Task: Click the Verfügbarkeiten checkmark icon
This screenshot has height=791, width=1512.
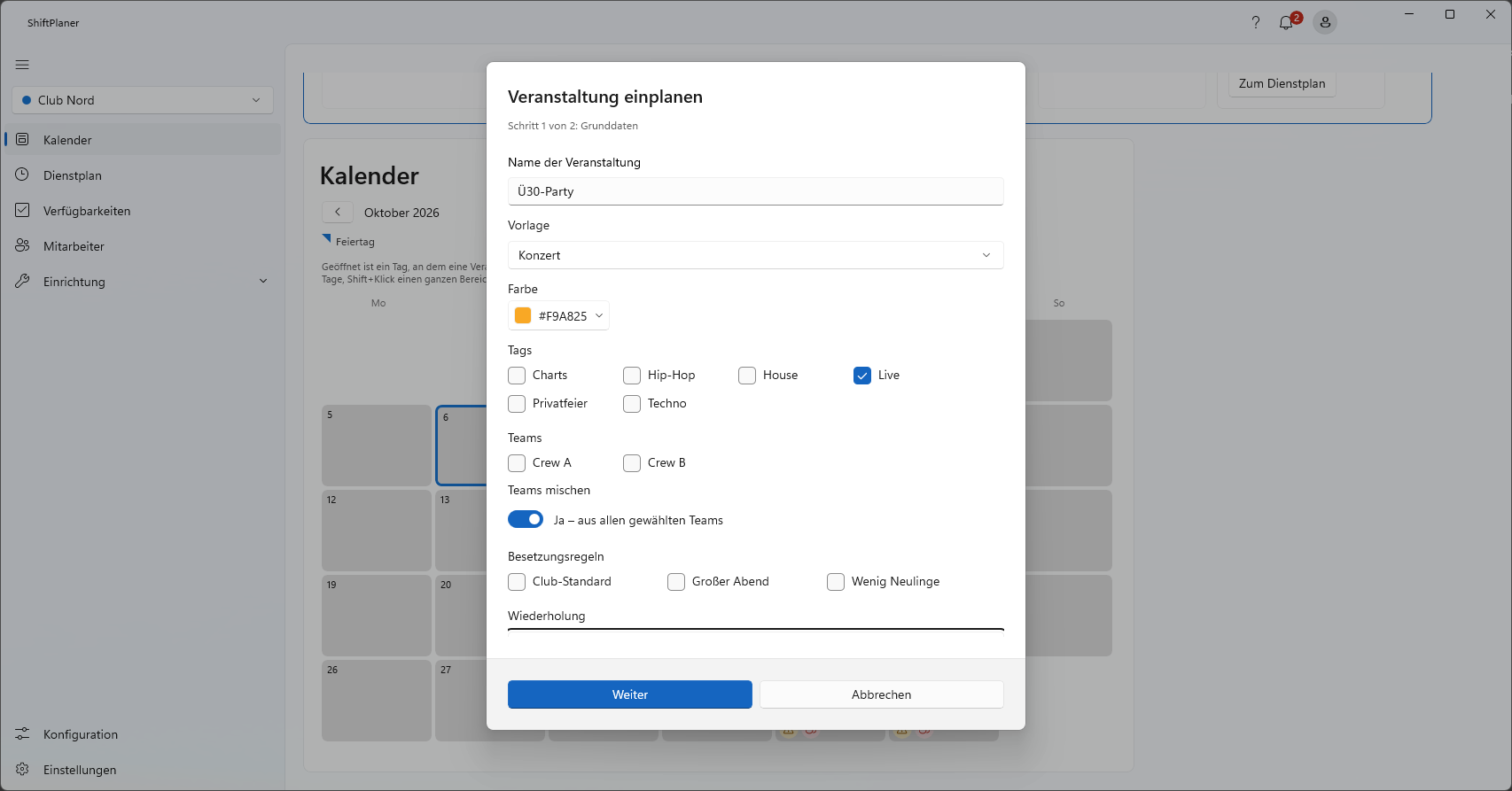Action: tap(22, 210)
